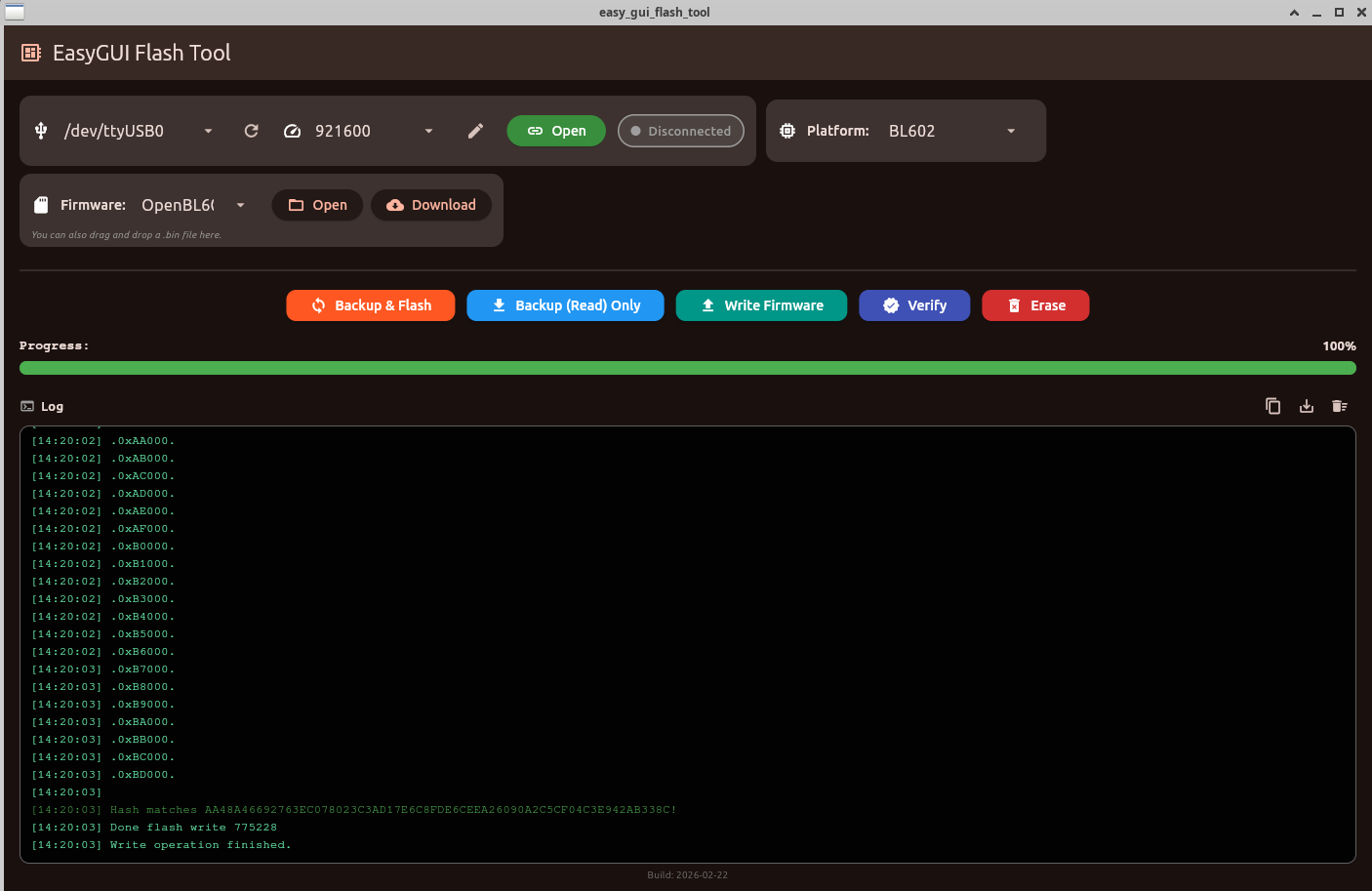The image size is (1372, 891).
Task: Click the 'Build: 2026-02-22' footer text
Action: coord(687,875)
